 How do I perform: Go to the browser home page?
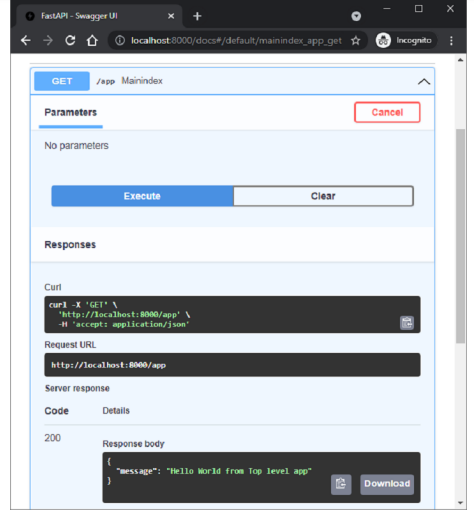[x=92, y=41]
